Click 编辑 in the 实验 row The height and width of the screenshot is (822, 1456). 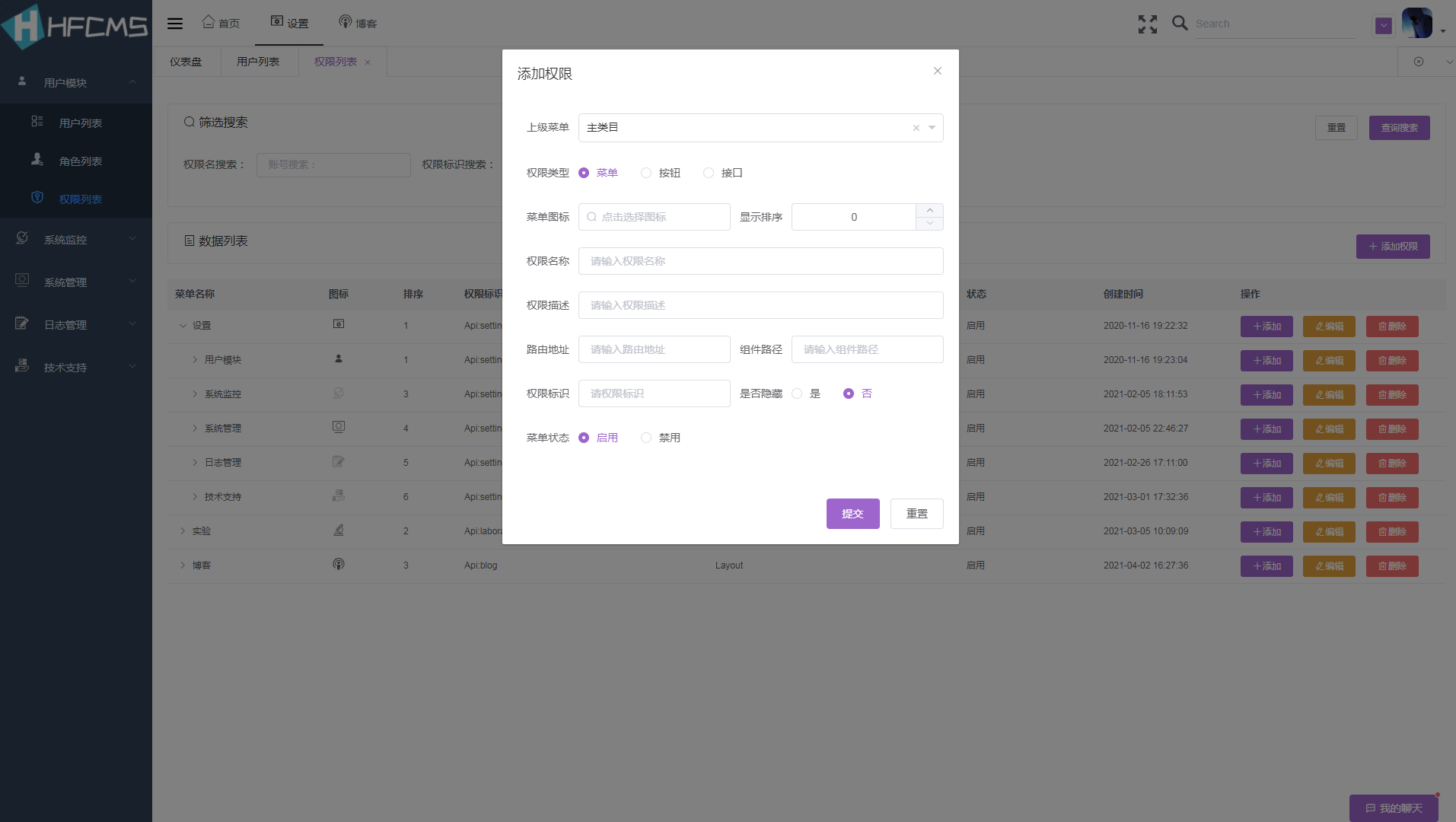pos(1329,532)
